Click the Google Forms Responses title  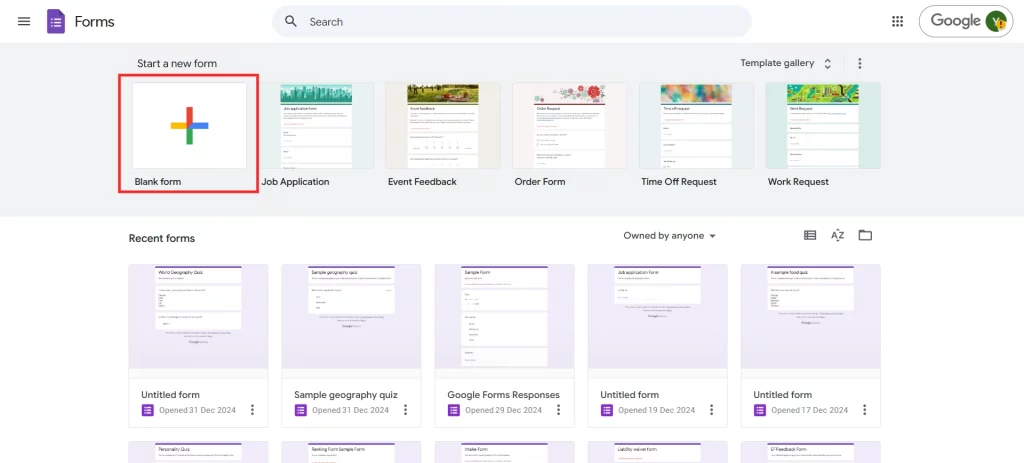[x=504, y=394]
